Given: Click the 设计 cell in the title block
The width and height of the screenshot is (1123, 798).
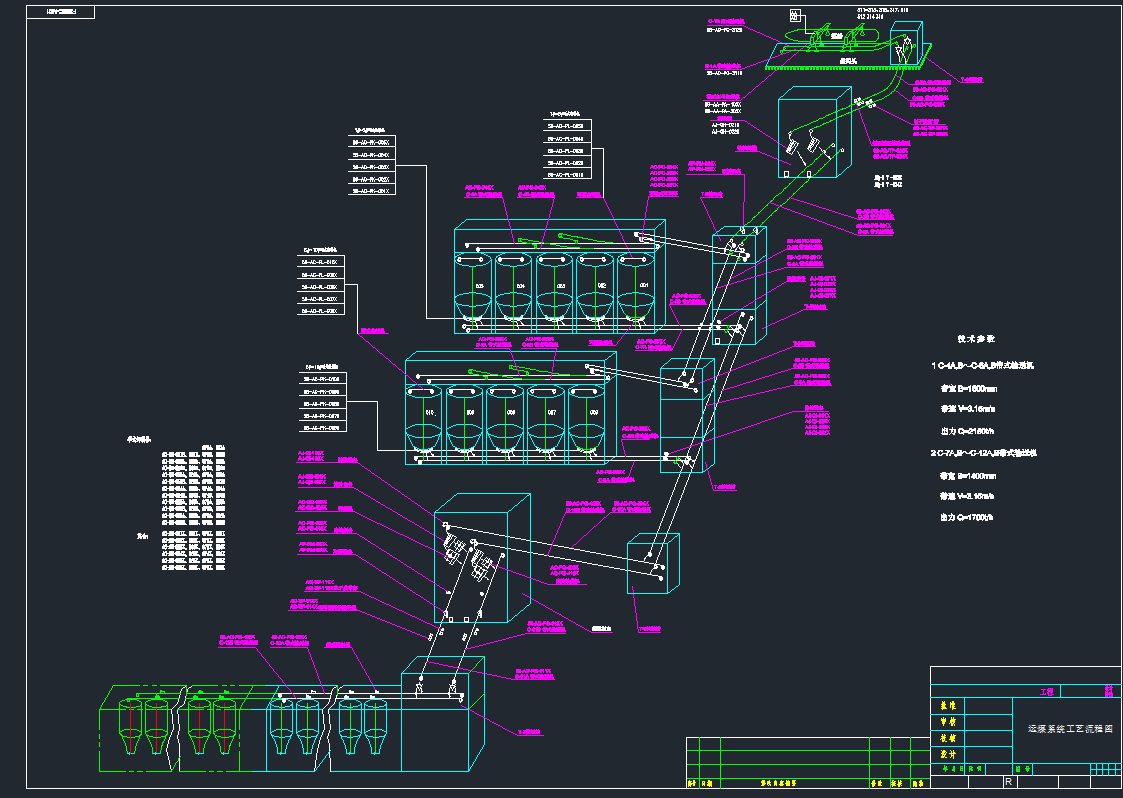Looking at the screenshot, I should pos(946,753).
